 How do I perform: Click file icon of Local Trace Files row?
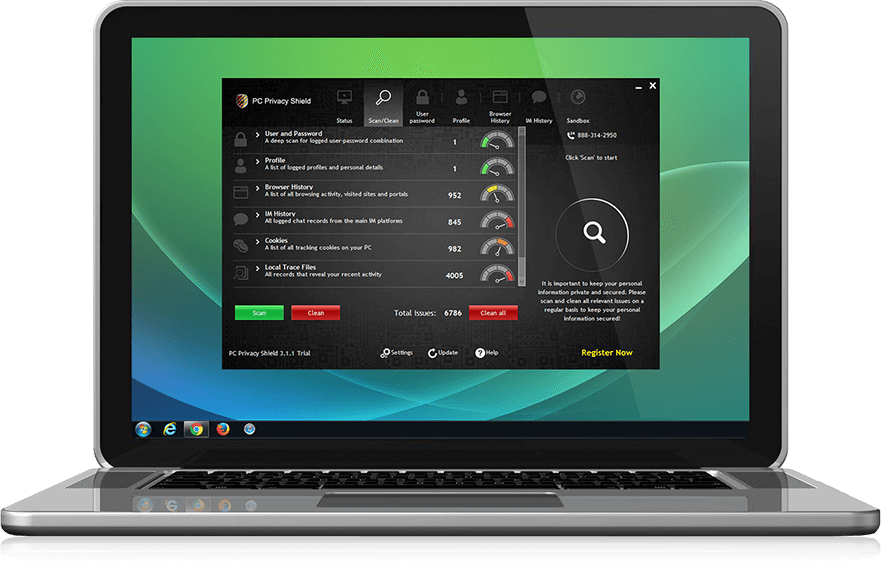pos(240,273)
